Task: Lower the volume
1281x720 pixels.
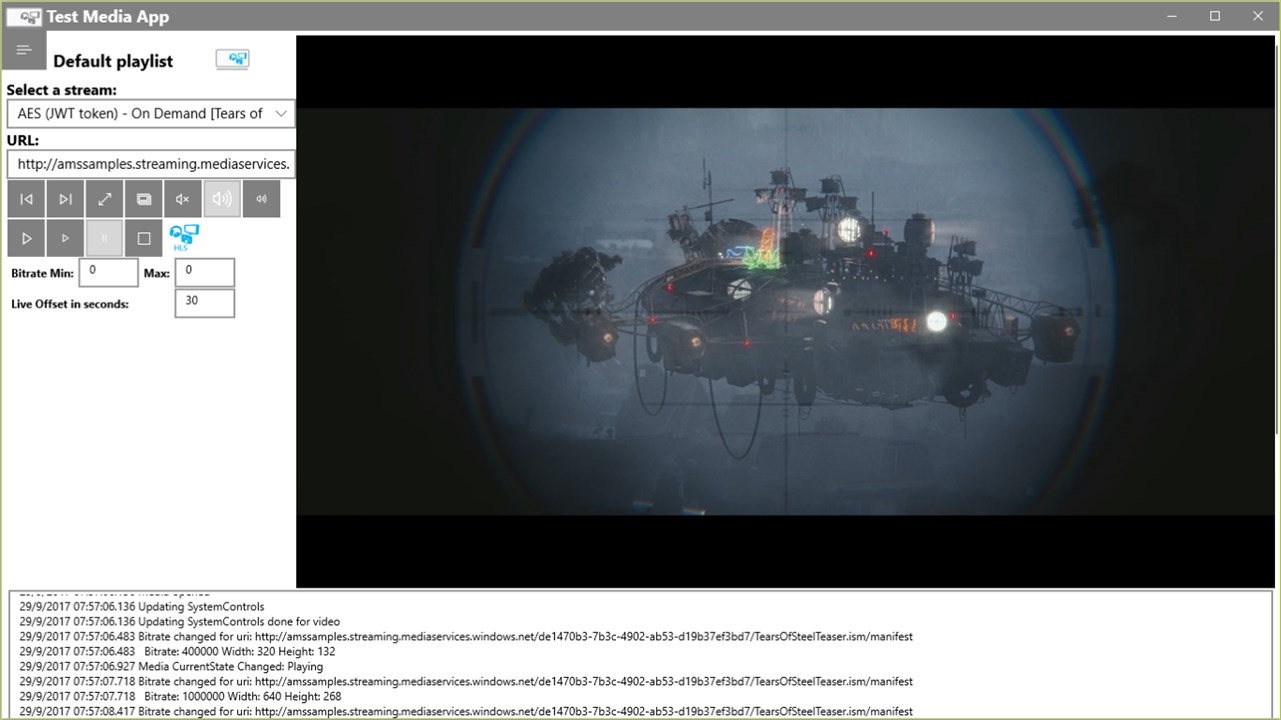Action: coord(261,199)
